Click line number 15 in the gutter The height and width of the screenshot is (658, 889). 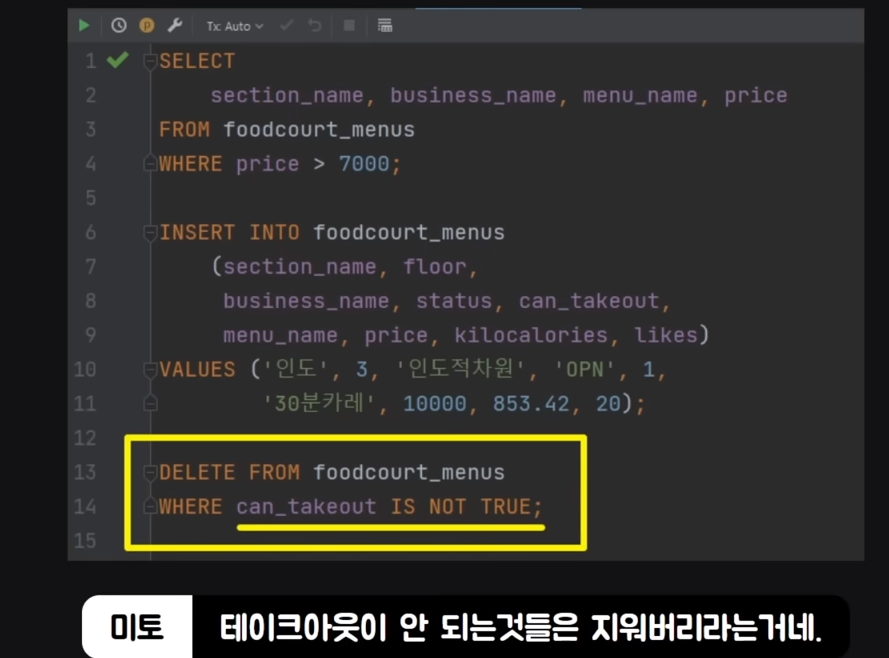pos(85,541)
